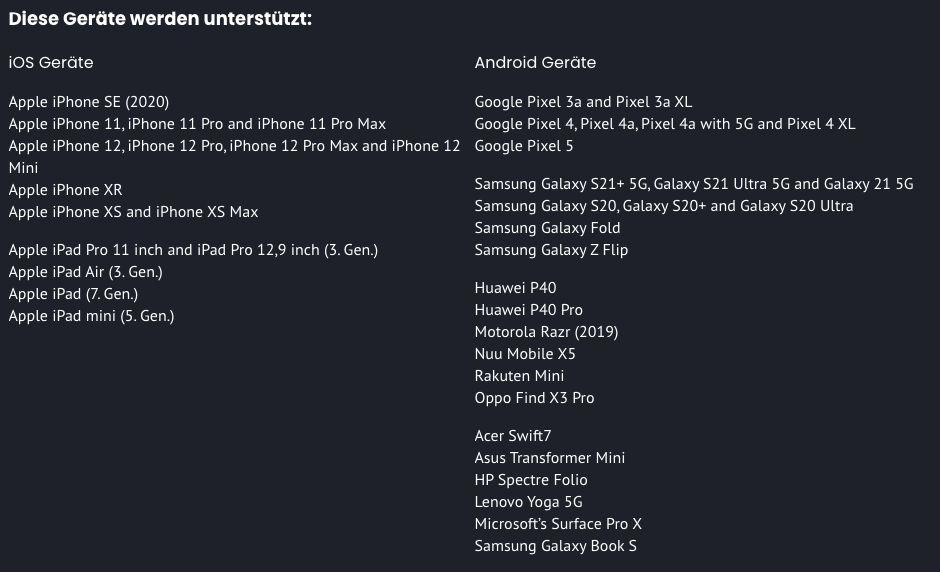
Task: Click Google Pixel 3a and Pixel 3a XL
Action: [583, 102]
